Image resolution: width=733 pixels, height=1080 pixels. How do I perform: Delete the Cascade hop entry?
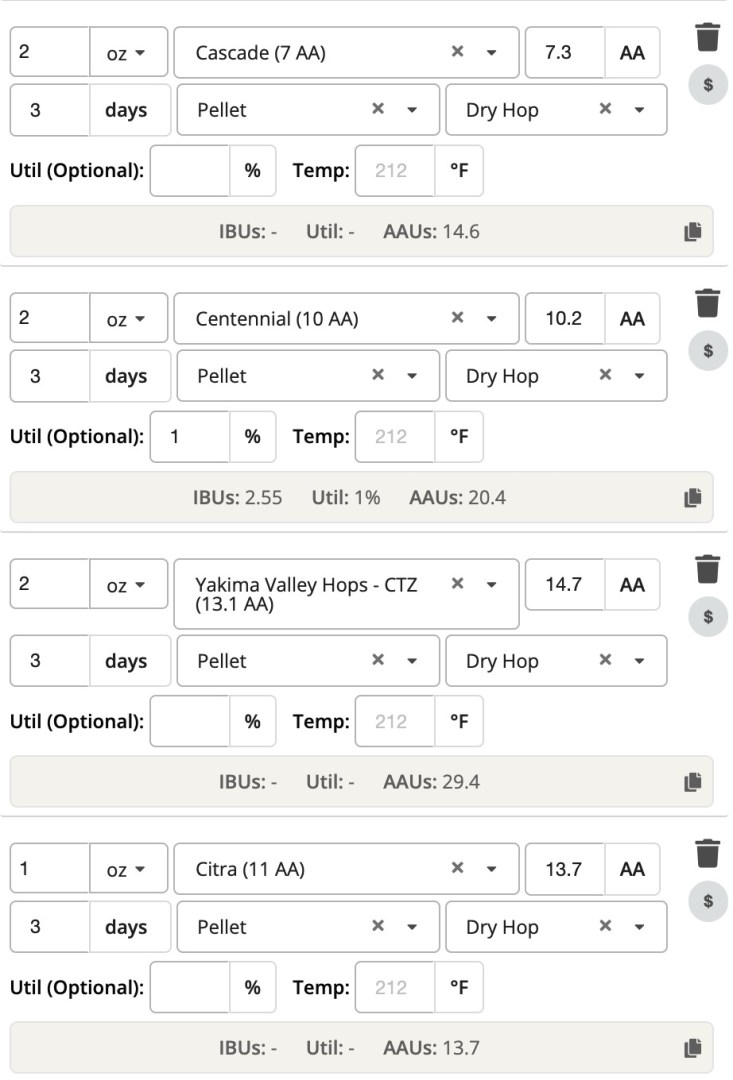point(707,37)
